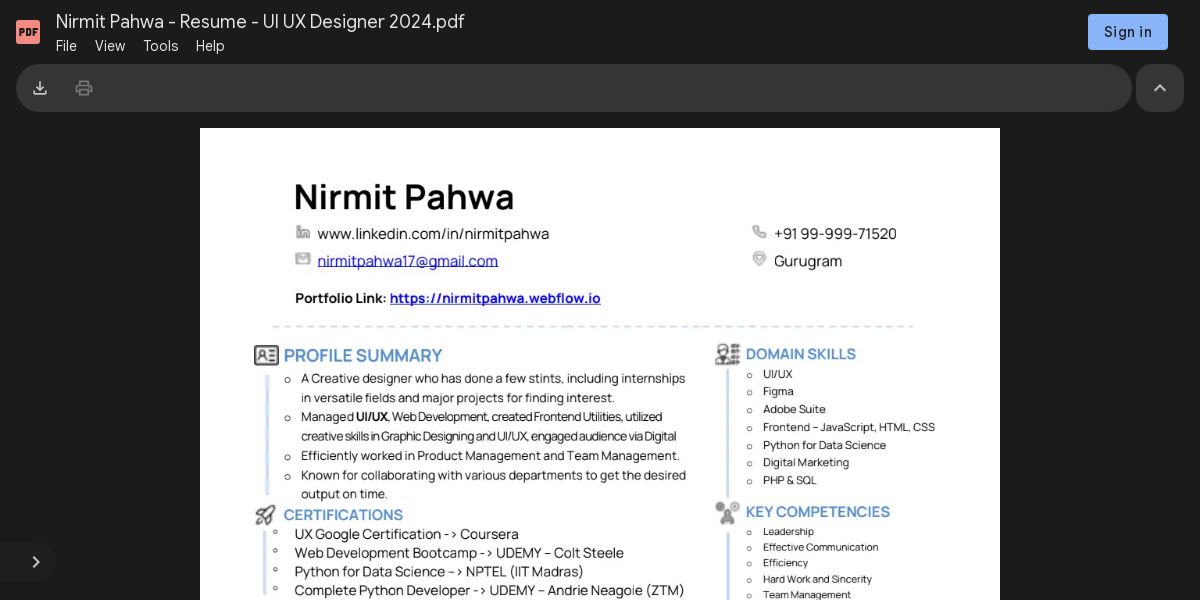1200x600 pixels.
Task: Click the LinkedIn icon in the resume
Action: tap(303, 232)
